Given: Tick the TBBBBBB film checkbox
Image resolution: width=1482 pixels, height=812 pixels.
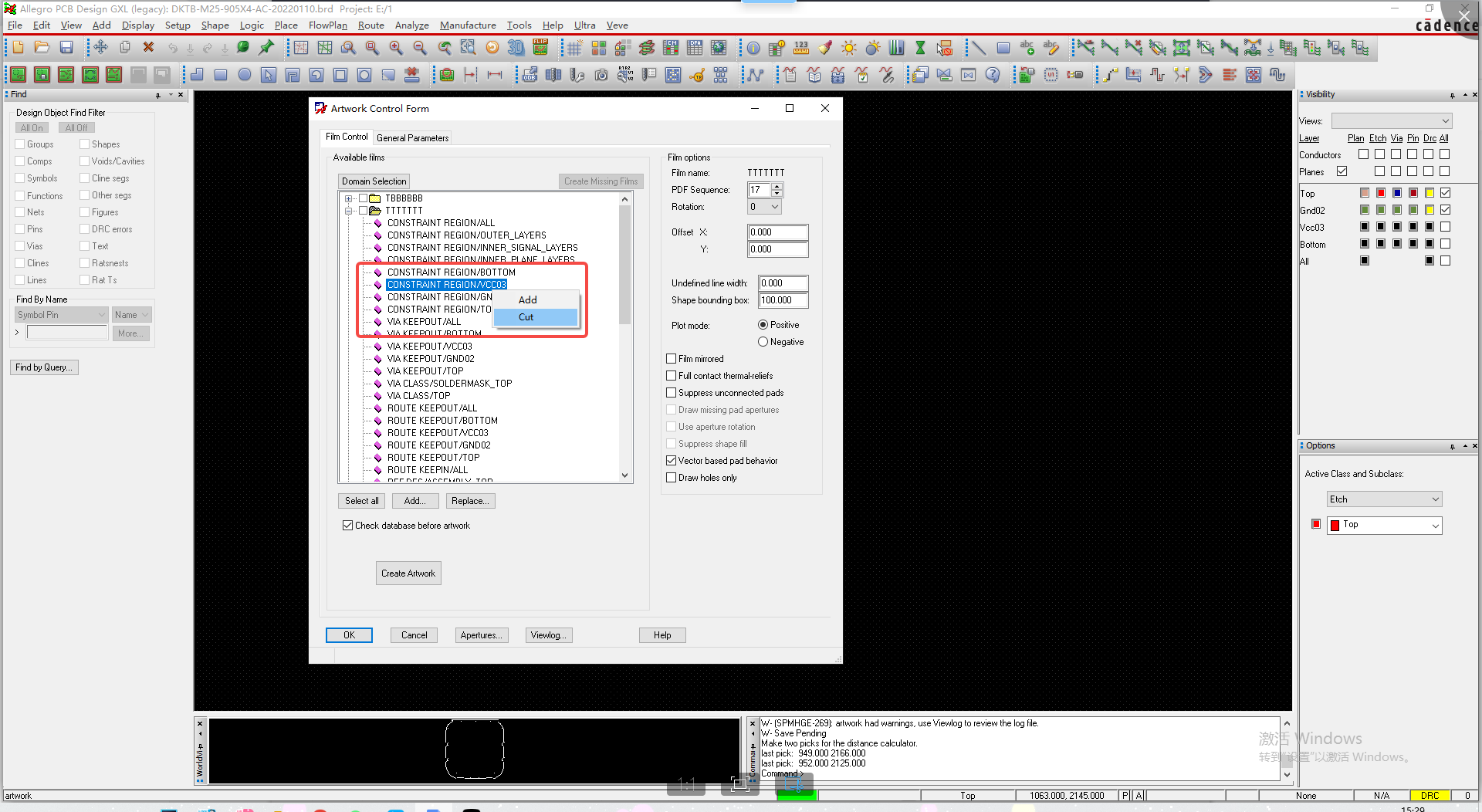Looking at the screenshot, I should [x=363, y=198].
